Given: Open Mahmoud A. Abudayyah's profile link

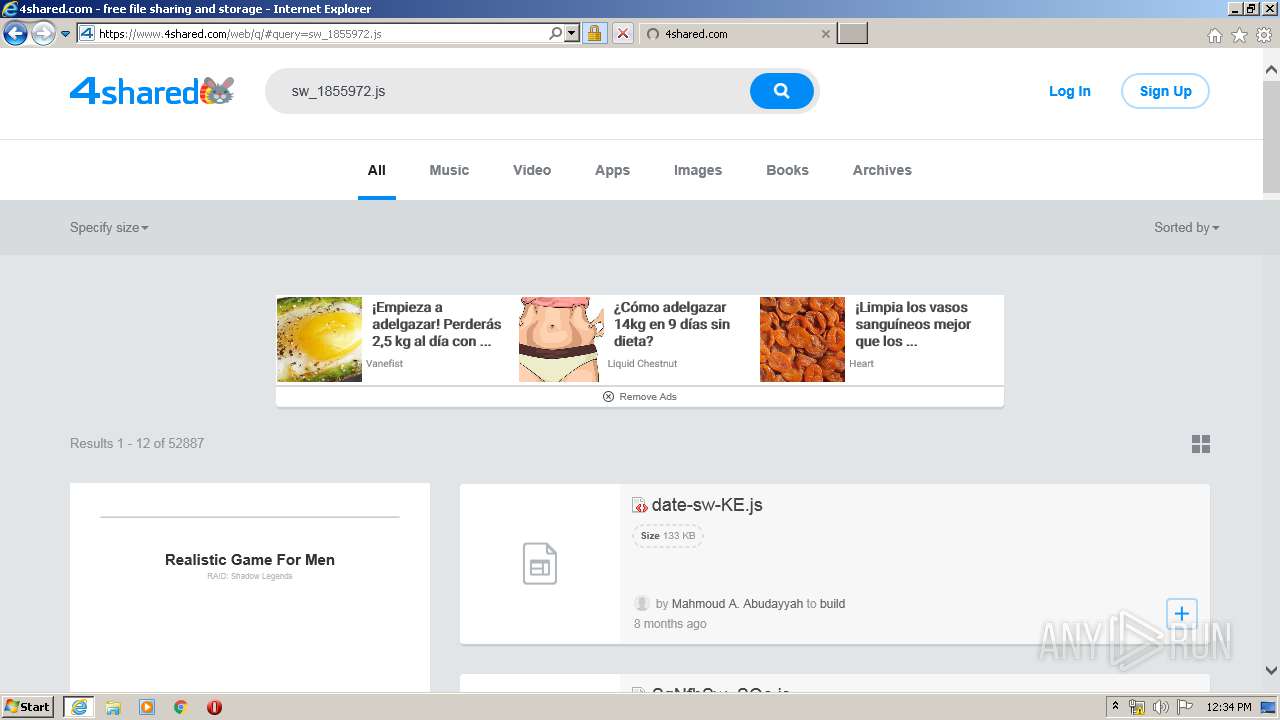Looking at the screenshot, I should [737, 604].
